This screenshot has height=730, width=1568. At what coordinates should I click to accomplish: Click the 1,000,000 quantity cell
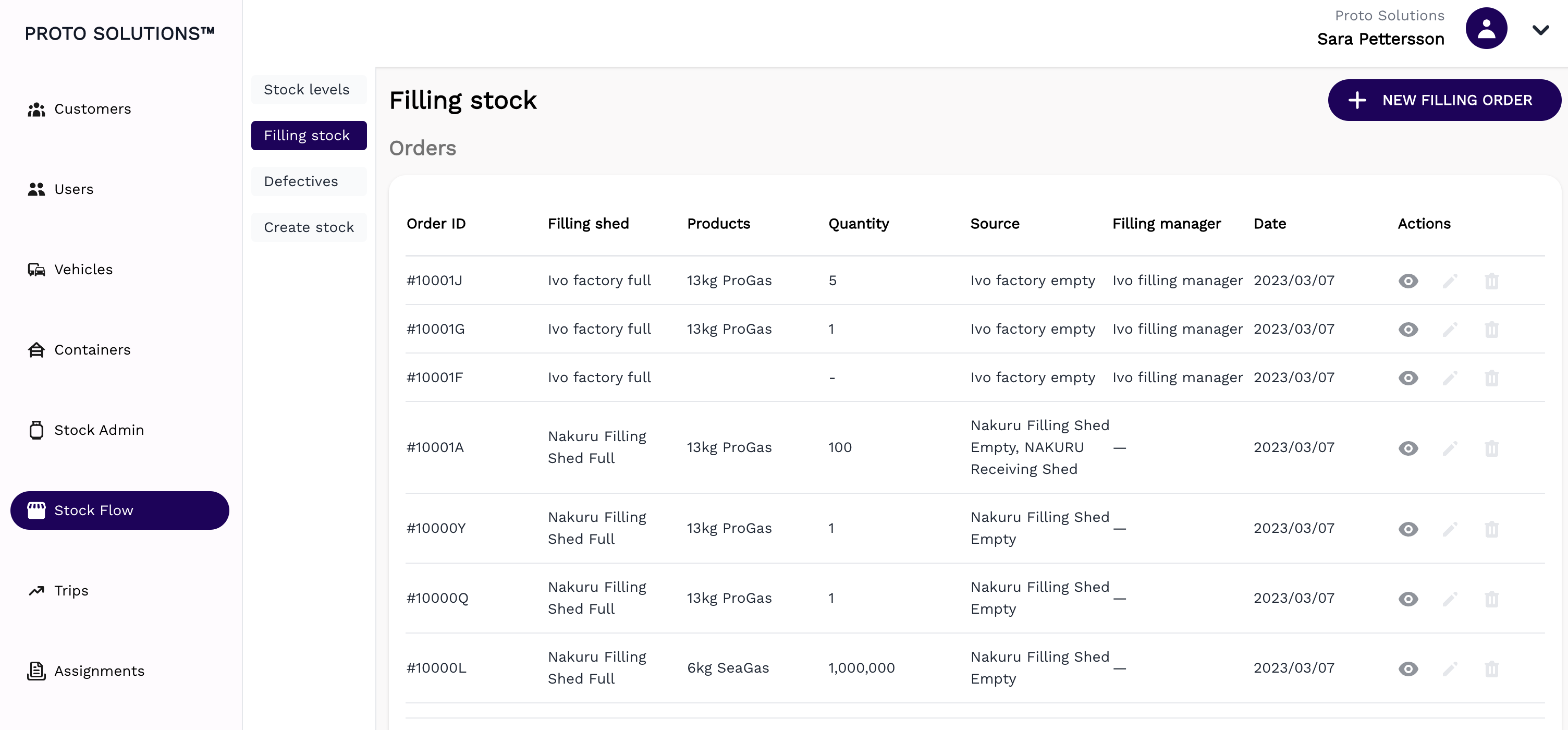(x=861, y=668)
